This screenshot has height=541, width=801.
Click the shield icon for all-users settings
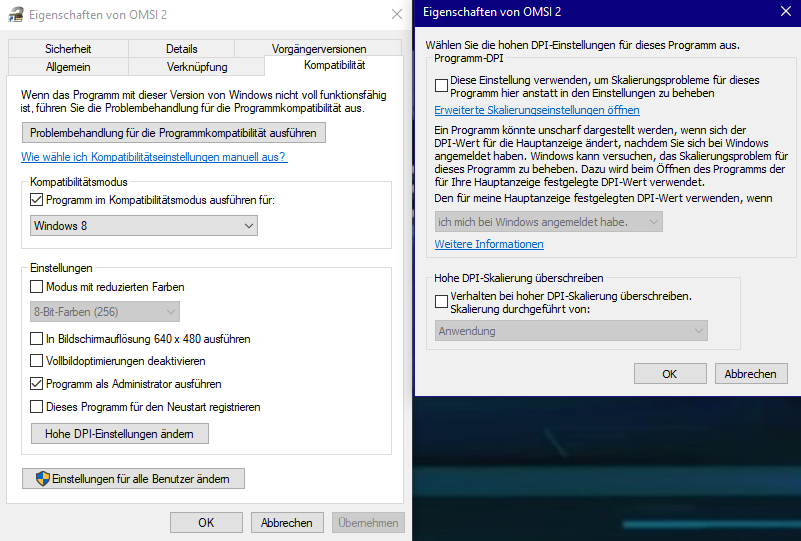point(43,479)
